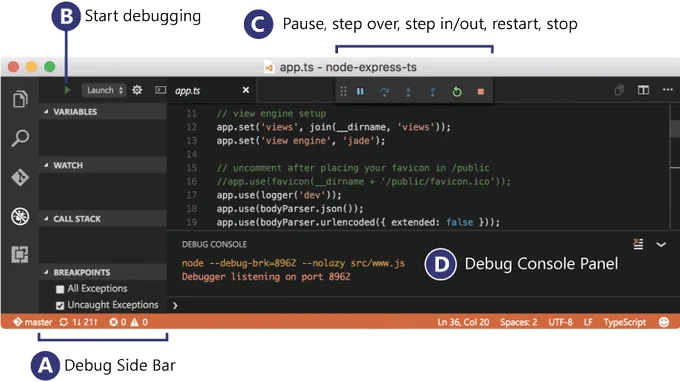
Task: Close the app.ts tab
Action: pos(246,90)
